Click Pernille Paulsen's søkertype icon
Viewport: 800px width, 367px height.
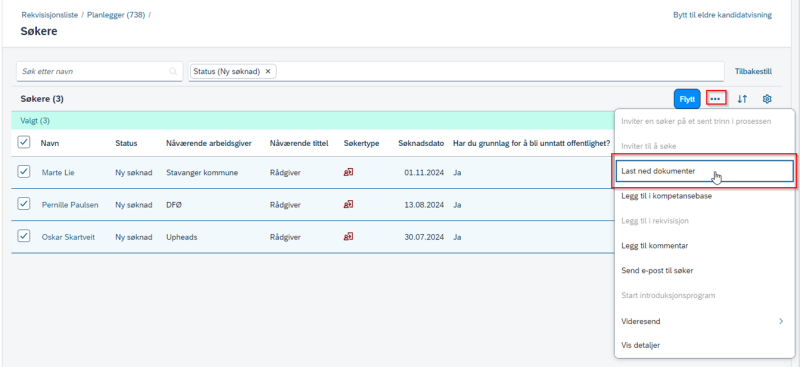point(348,205)
